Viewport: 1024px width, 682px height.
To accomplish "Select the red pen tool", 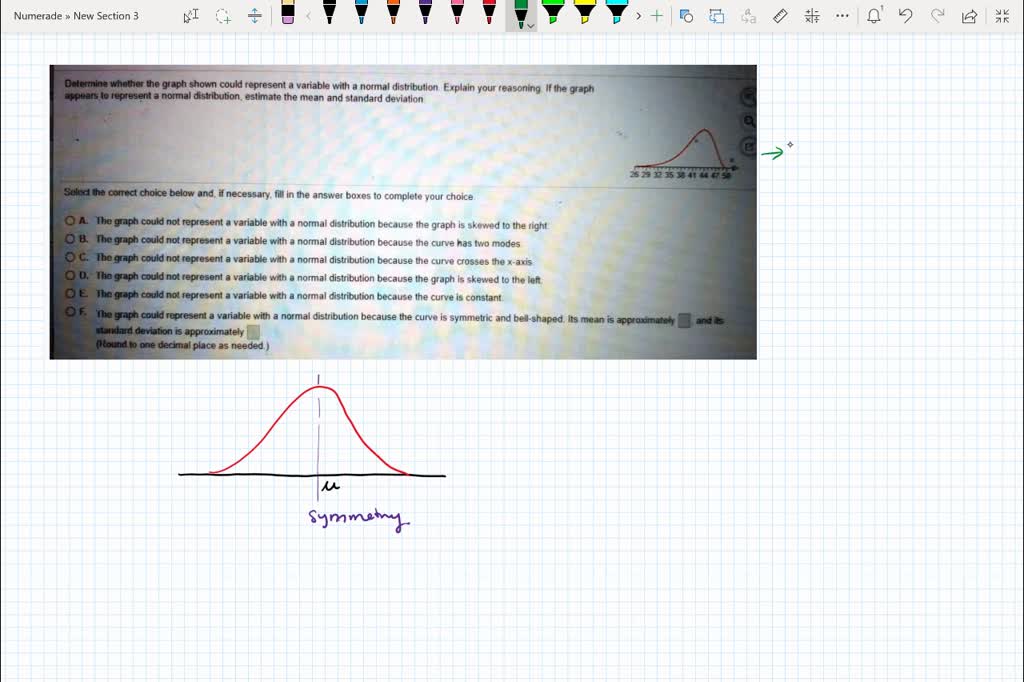I will click(x=489, y=15).
